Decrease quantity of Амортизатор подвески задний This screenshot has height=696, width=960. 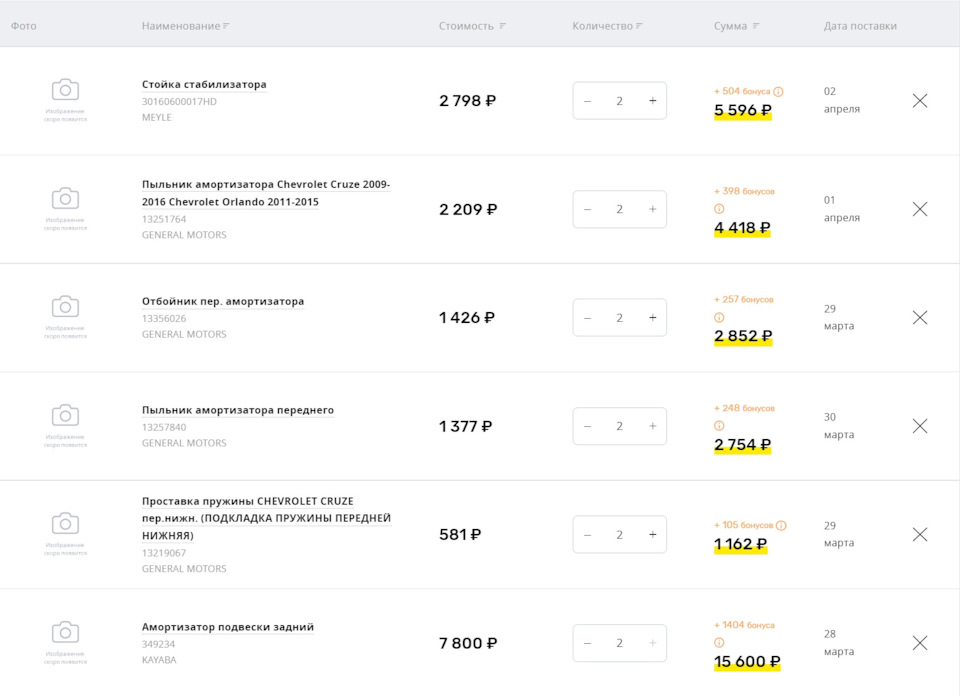coord(587,643)
